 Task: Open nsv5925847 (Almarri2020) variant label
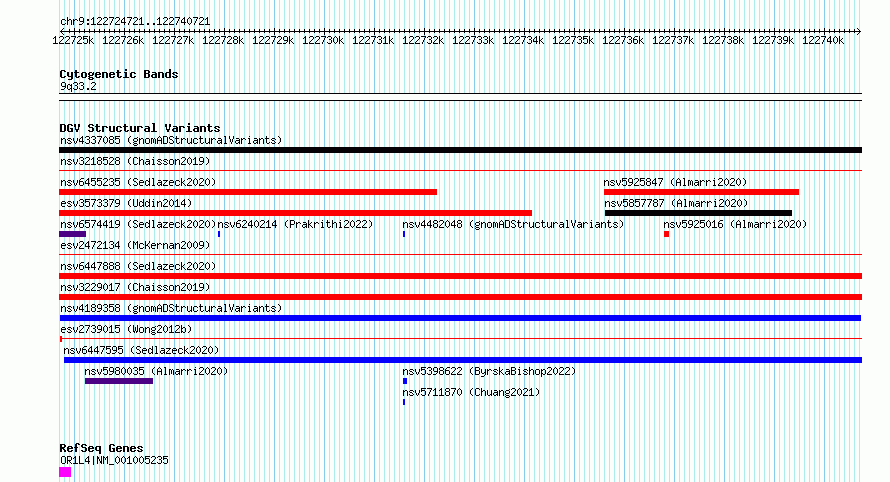(x=675, y=182)
